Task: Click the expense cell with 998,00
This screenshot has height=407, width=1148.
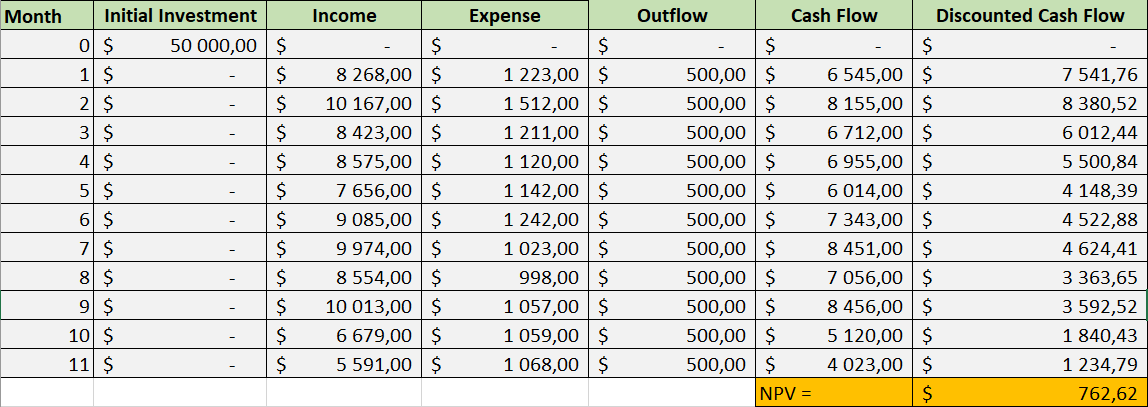Action: pos(505,277)
